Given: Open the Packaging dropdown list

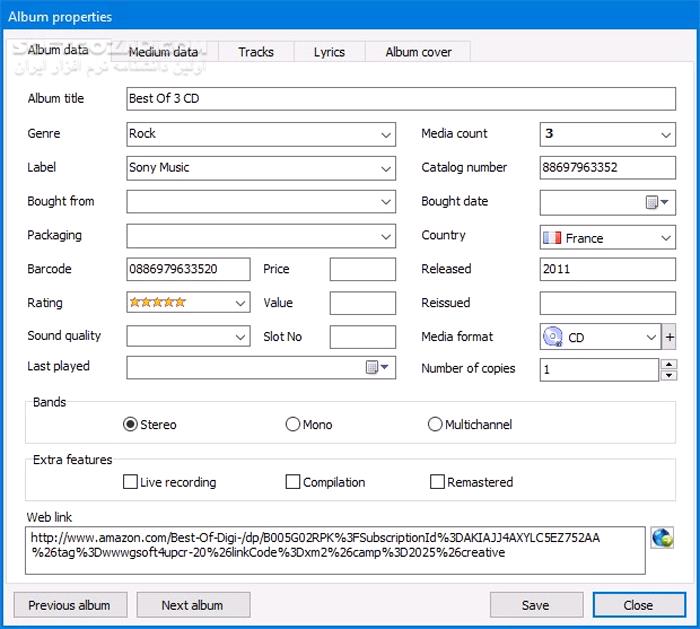Looking at the screenshot, I should (386, 237).
